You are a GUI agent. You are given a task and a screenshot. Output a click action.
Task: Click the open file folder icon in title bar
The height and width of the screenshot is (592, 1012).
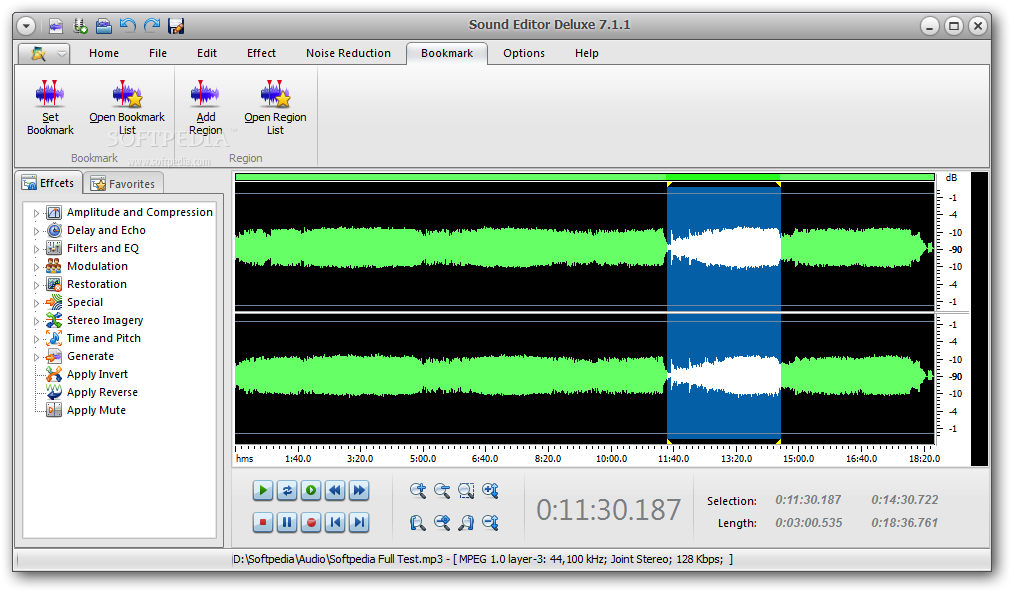(x=104, y=26)
